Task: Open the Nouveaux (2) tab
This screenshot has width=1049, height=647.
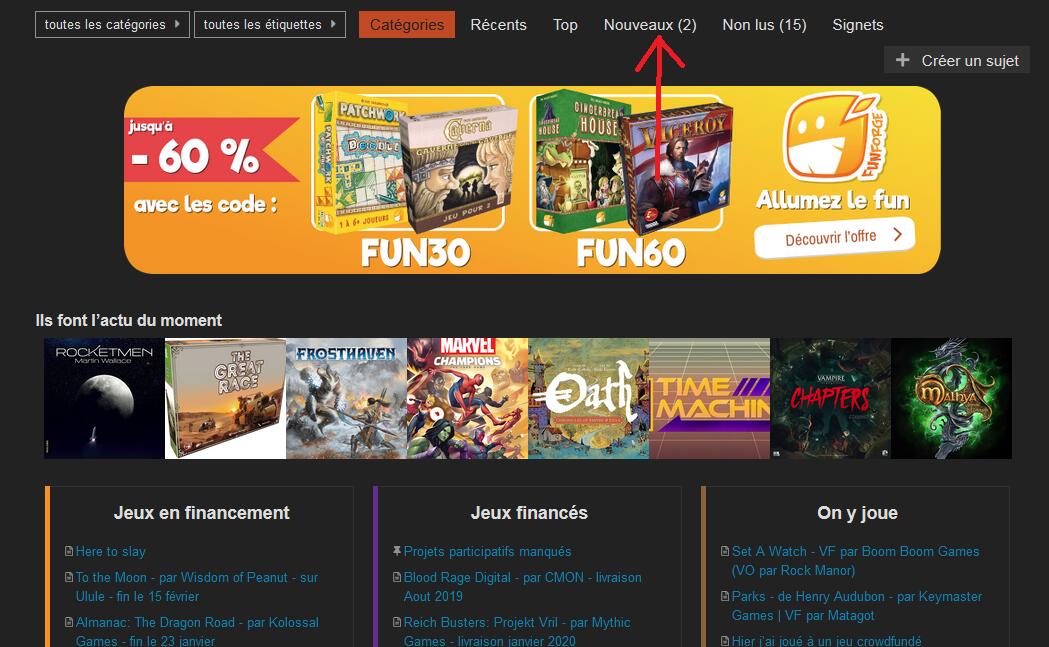Action: (x=650, y=25)
